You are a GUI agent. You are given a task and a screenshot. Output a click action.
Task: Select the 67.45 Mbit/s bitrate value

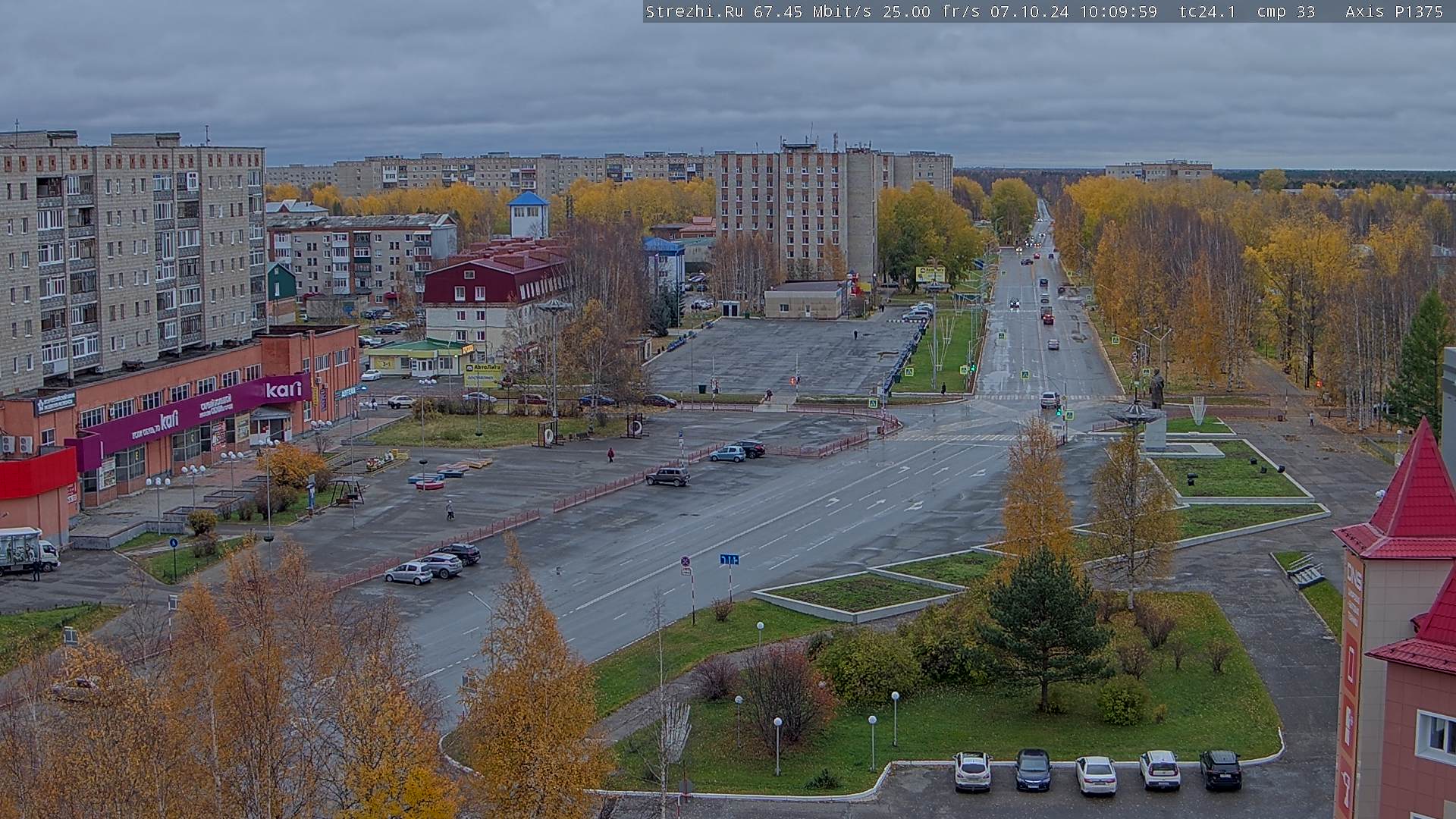pos(812,11)
